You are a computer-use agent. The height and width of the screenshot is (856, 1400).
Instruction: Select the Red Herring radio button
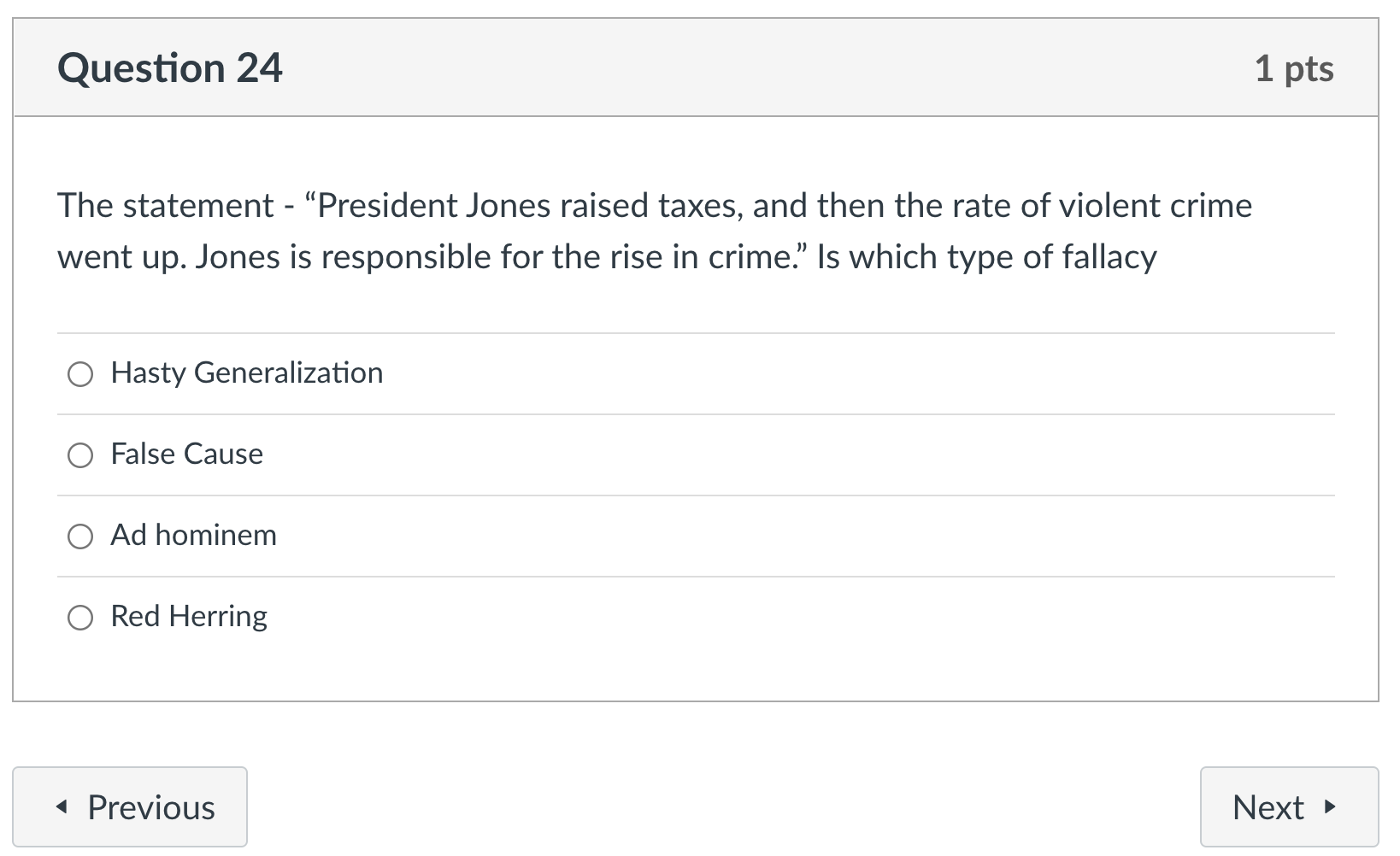point(80,617)
